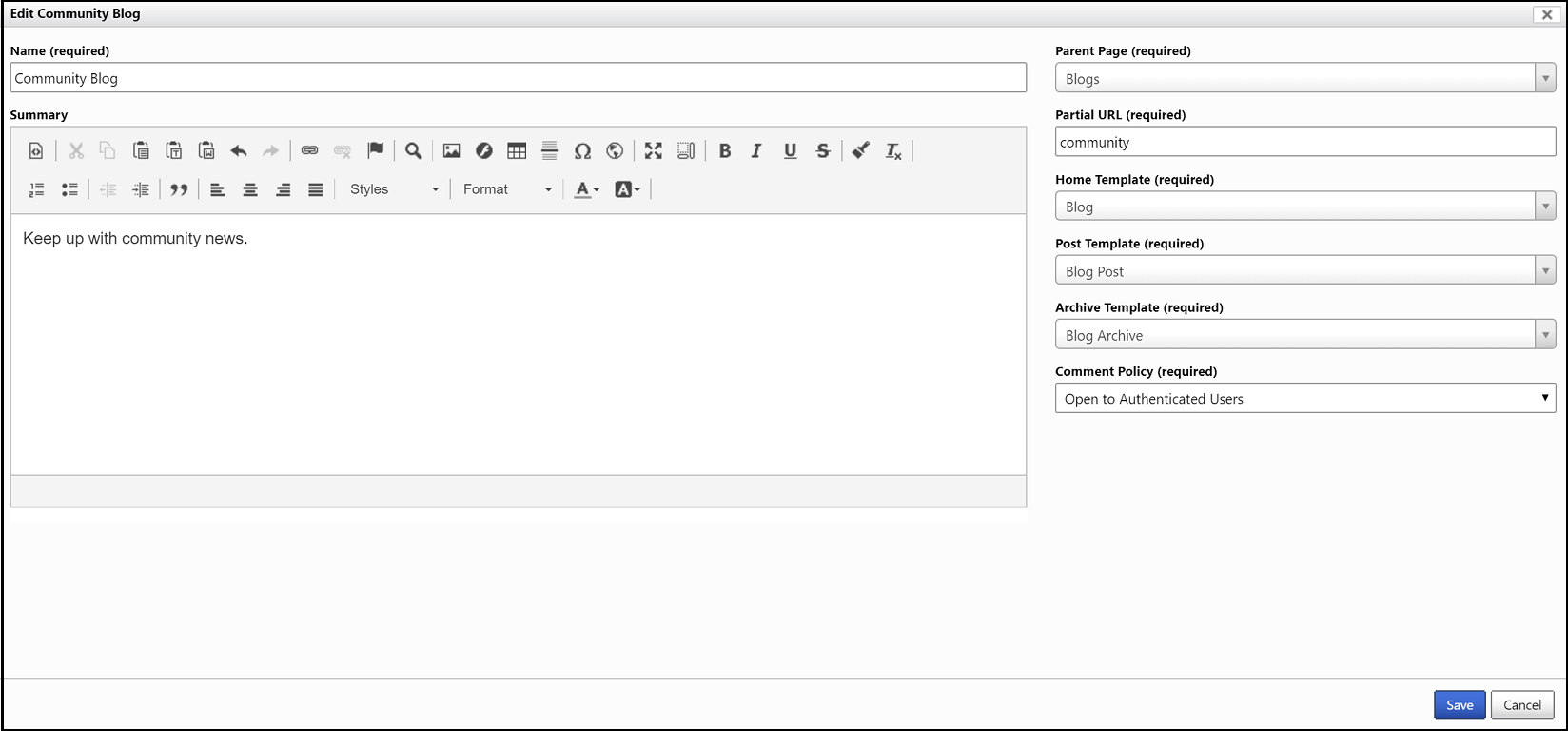Maximize the editor with expand icon

654,150
